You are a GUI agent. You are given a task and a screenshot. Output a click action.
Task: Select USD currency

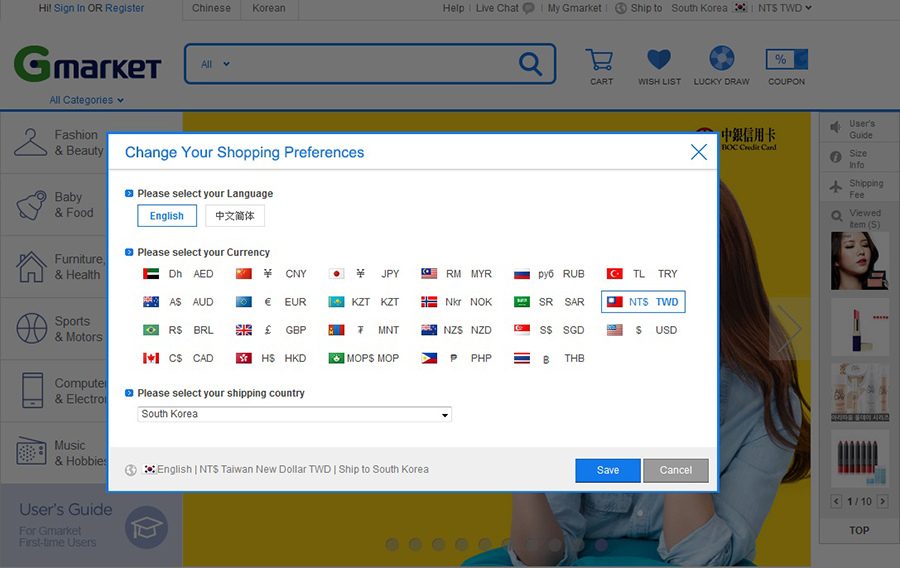pyautogui.click(x=642, y=330)
